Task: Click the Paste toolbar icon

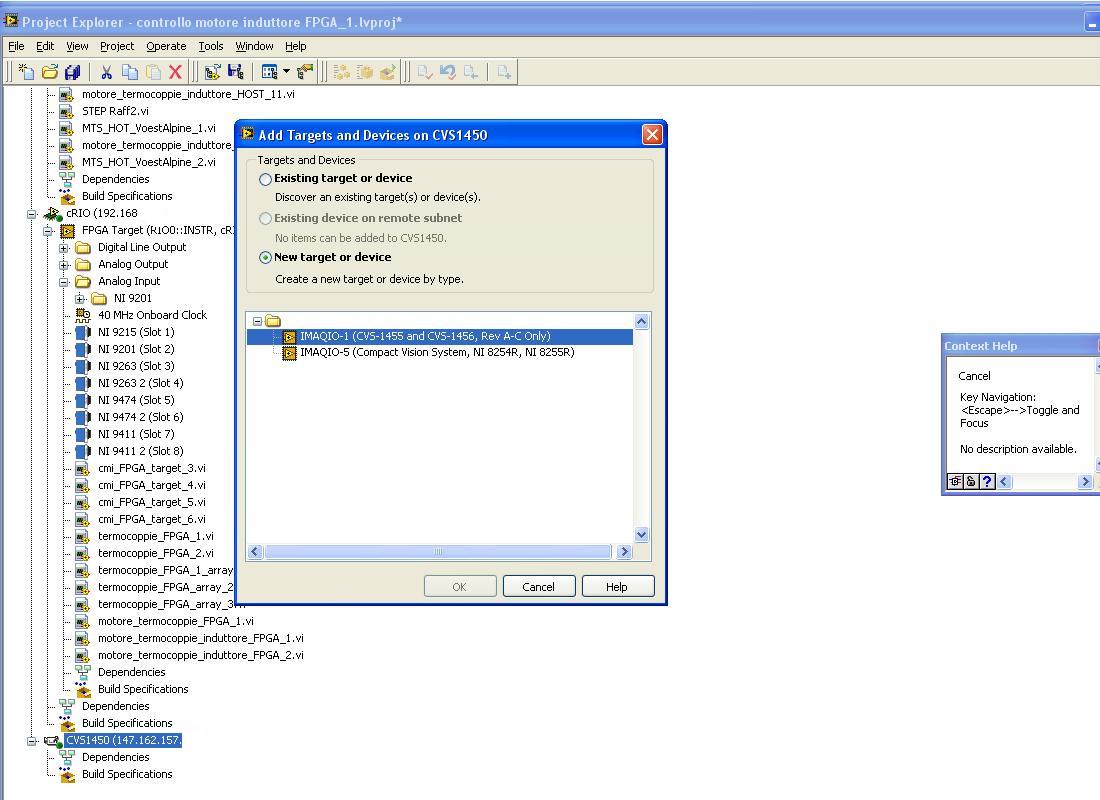Action: [153, 72]
